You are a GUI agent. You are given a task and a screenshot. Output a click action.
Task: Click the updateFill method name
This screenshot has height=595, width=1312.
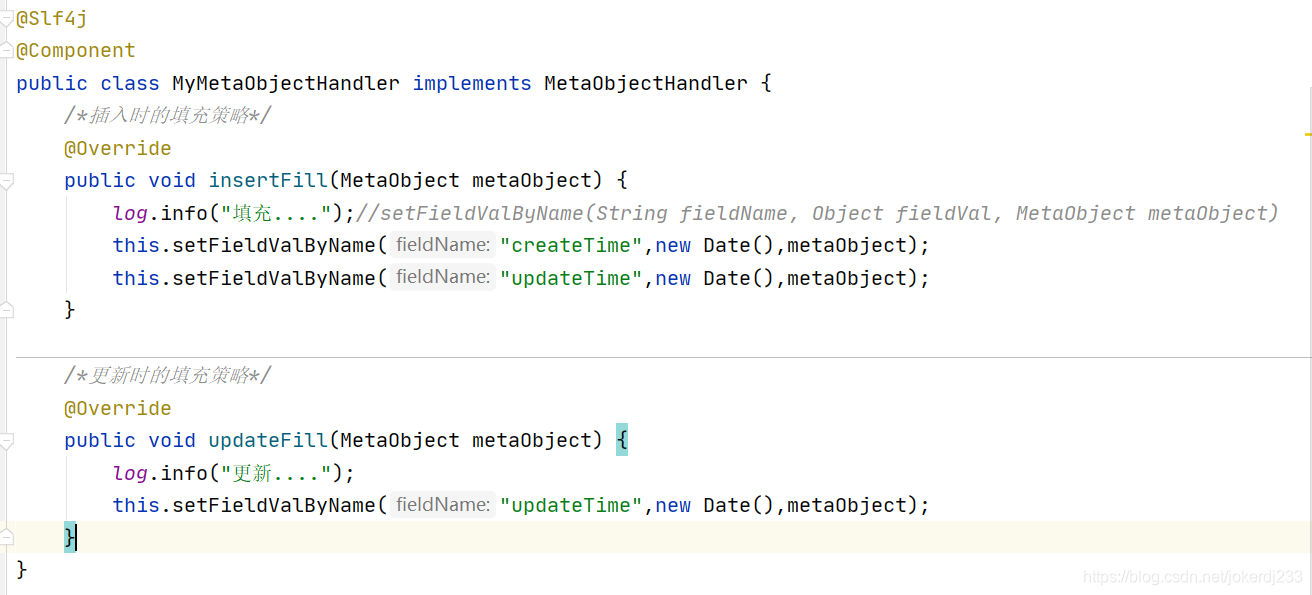[x=268, y=441]
